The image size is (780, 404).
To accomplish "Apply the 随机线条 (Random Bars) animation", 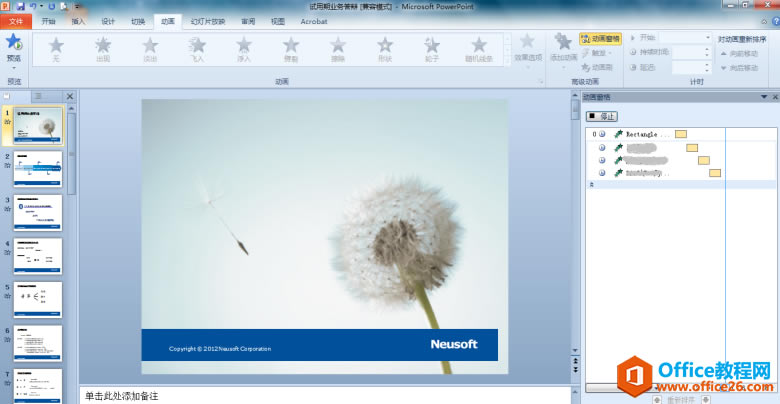I will tap(479, 49).
